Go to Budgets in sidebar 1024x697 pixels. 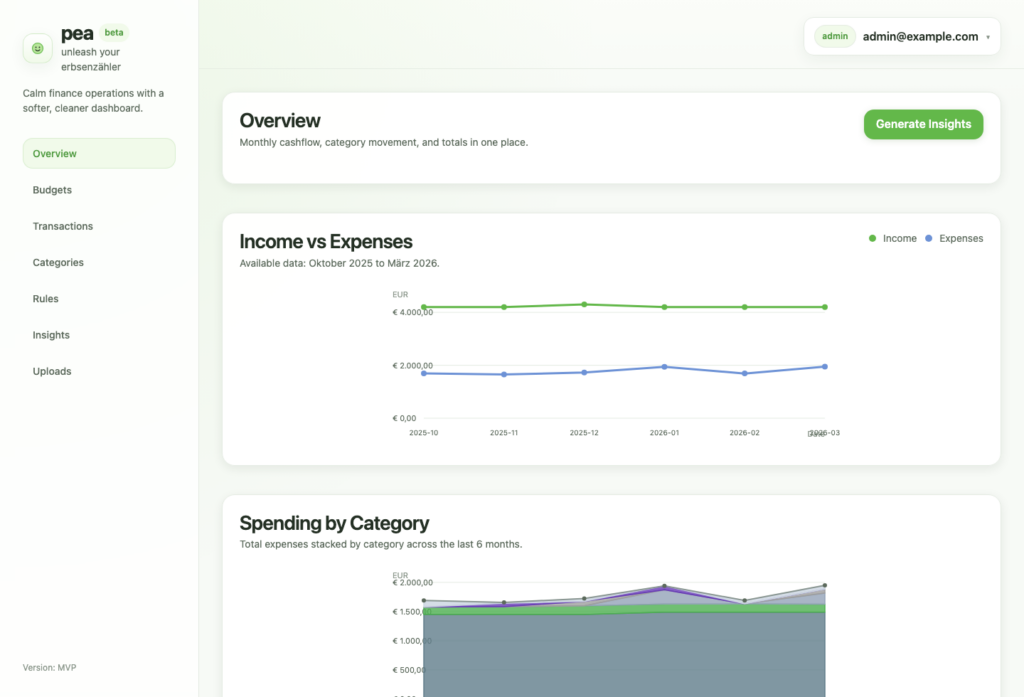52,190
